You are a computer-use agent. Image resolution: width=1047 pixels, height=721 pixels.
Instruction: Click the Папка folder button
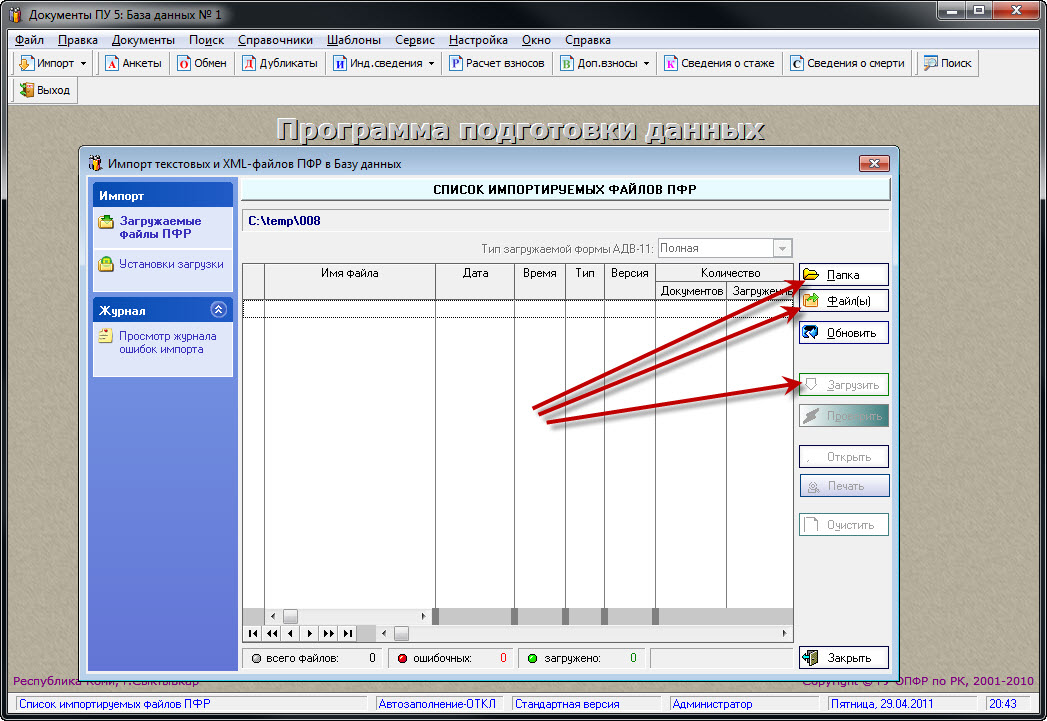coord(843,275)
